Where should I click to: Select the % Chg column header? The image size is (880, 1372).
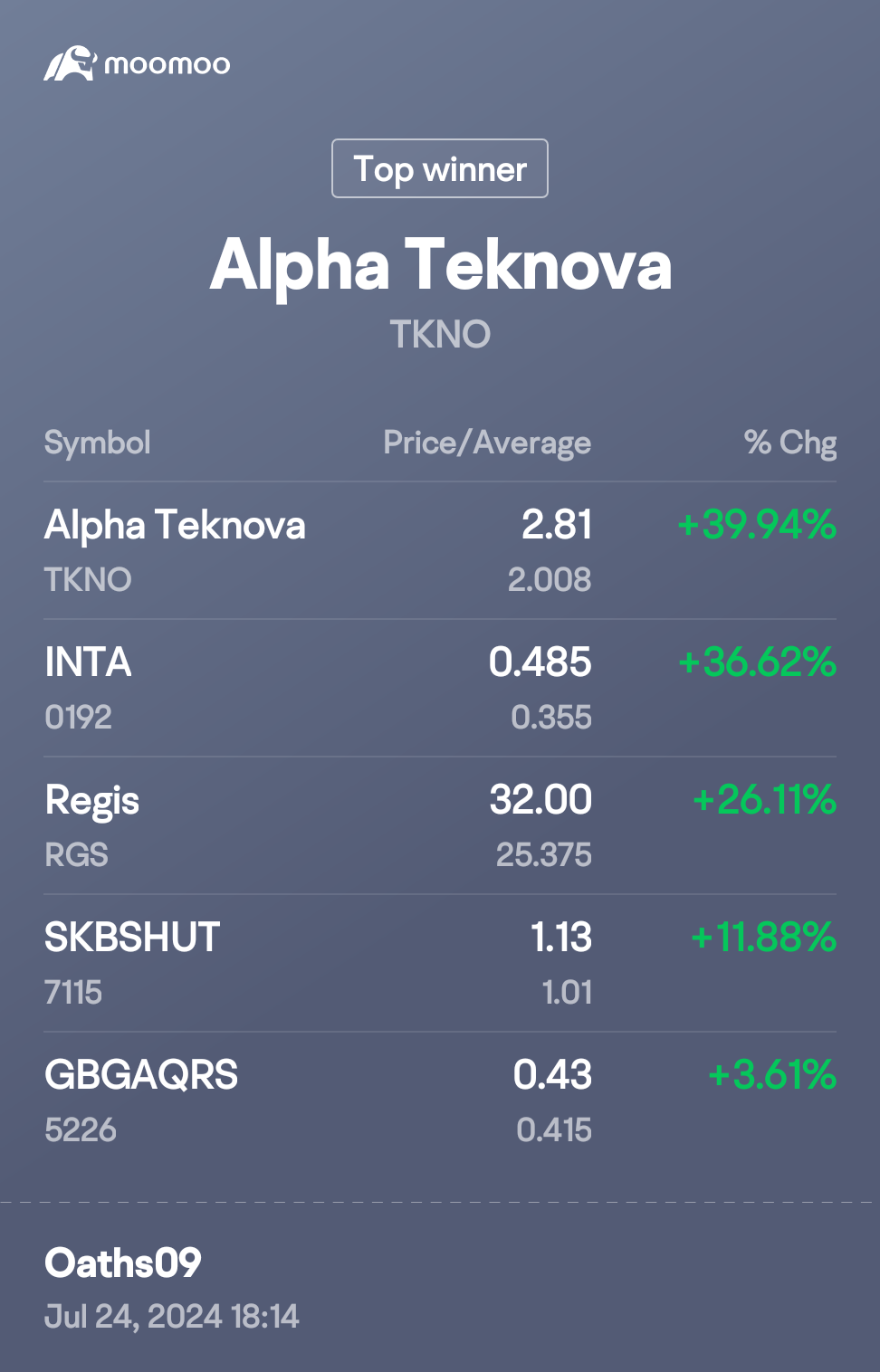pos(790,443)
